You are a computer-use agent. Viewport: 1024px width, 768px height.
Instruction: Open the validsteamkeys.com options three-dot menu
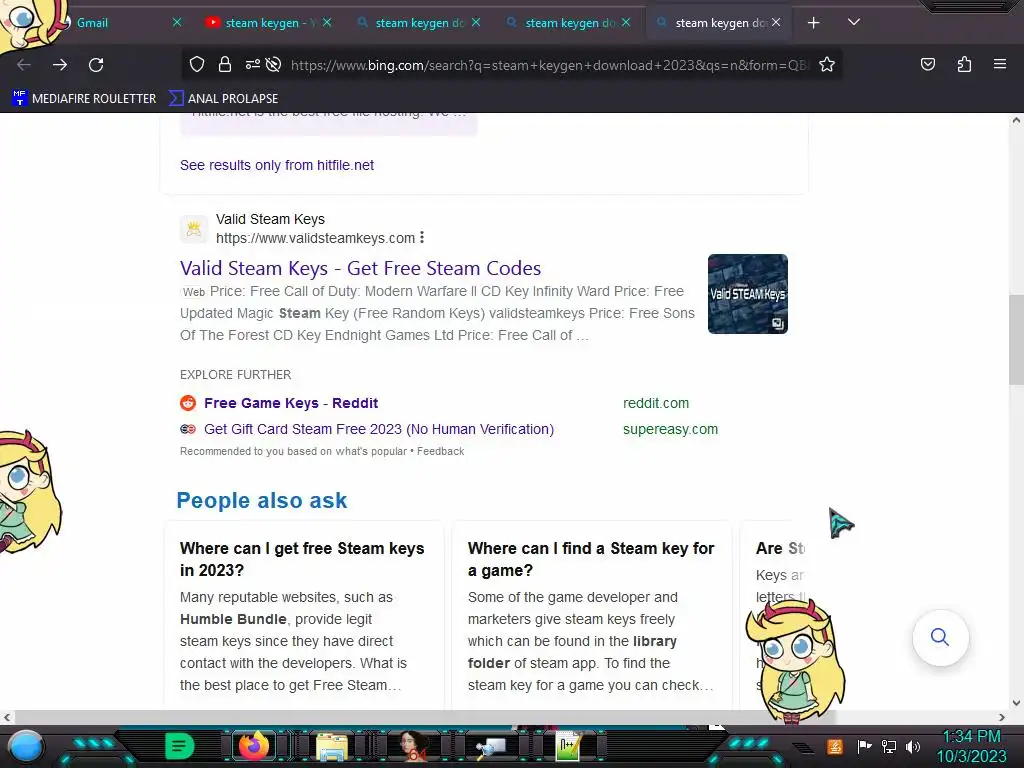pos(422,238)
